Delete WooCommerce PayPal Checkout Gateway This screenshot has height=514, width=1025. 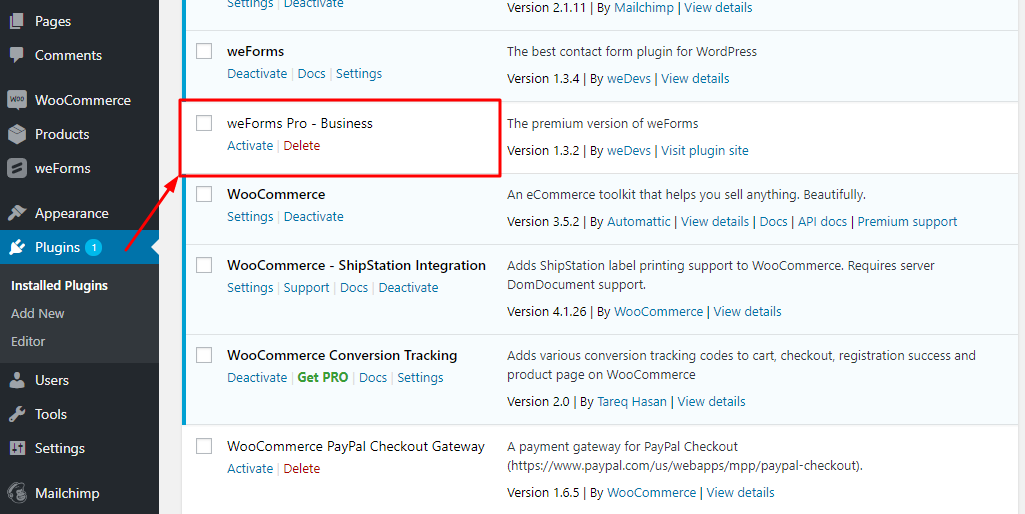(302, 469)
